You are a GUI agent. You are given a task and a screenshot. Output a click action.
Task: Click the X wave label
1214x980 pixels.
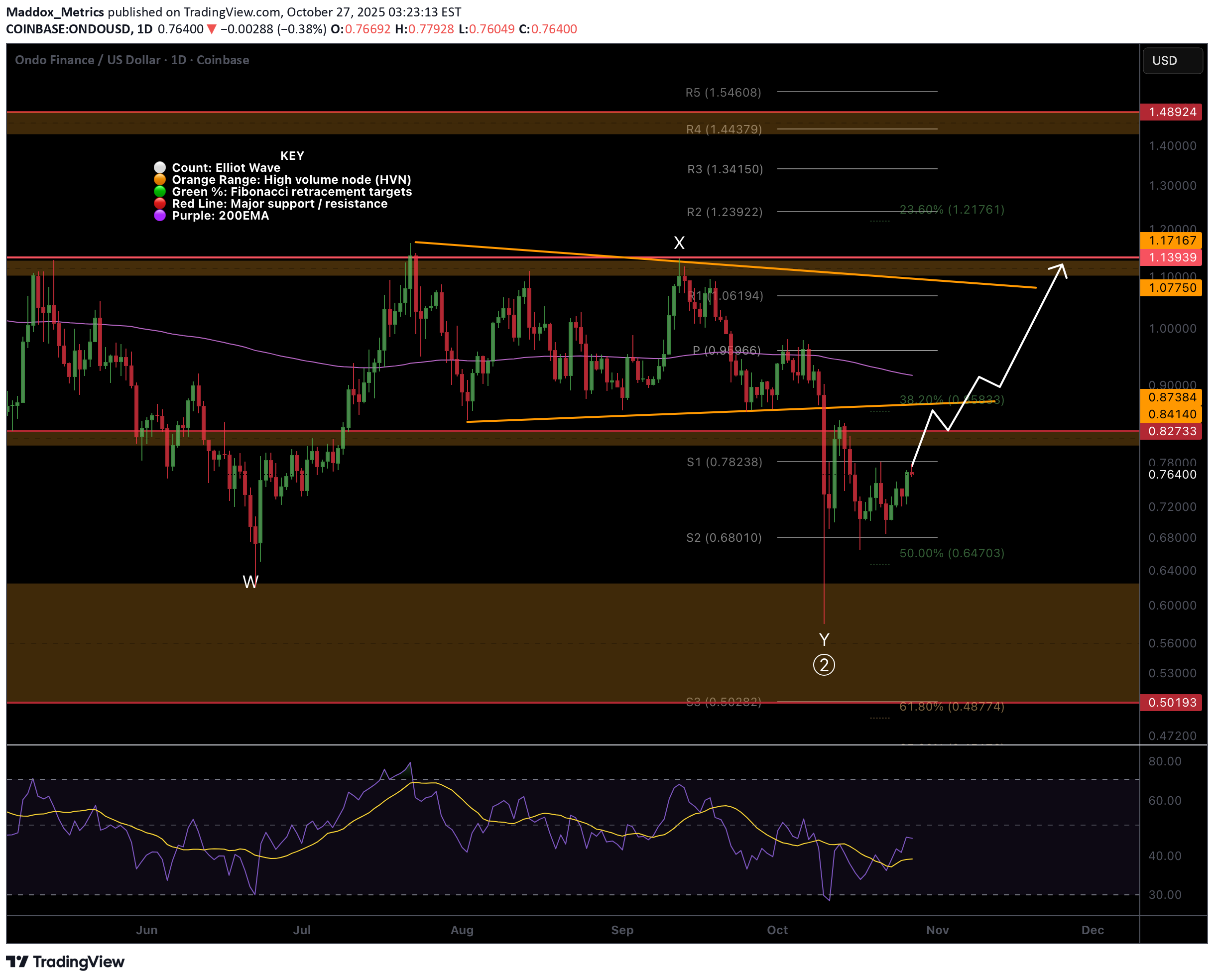tap(679, 243)
